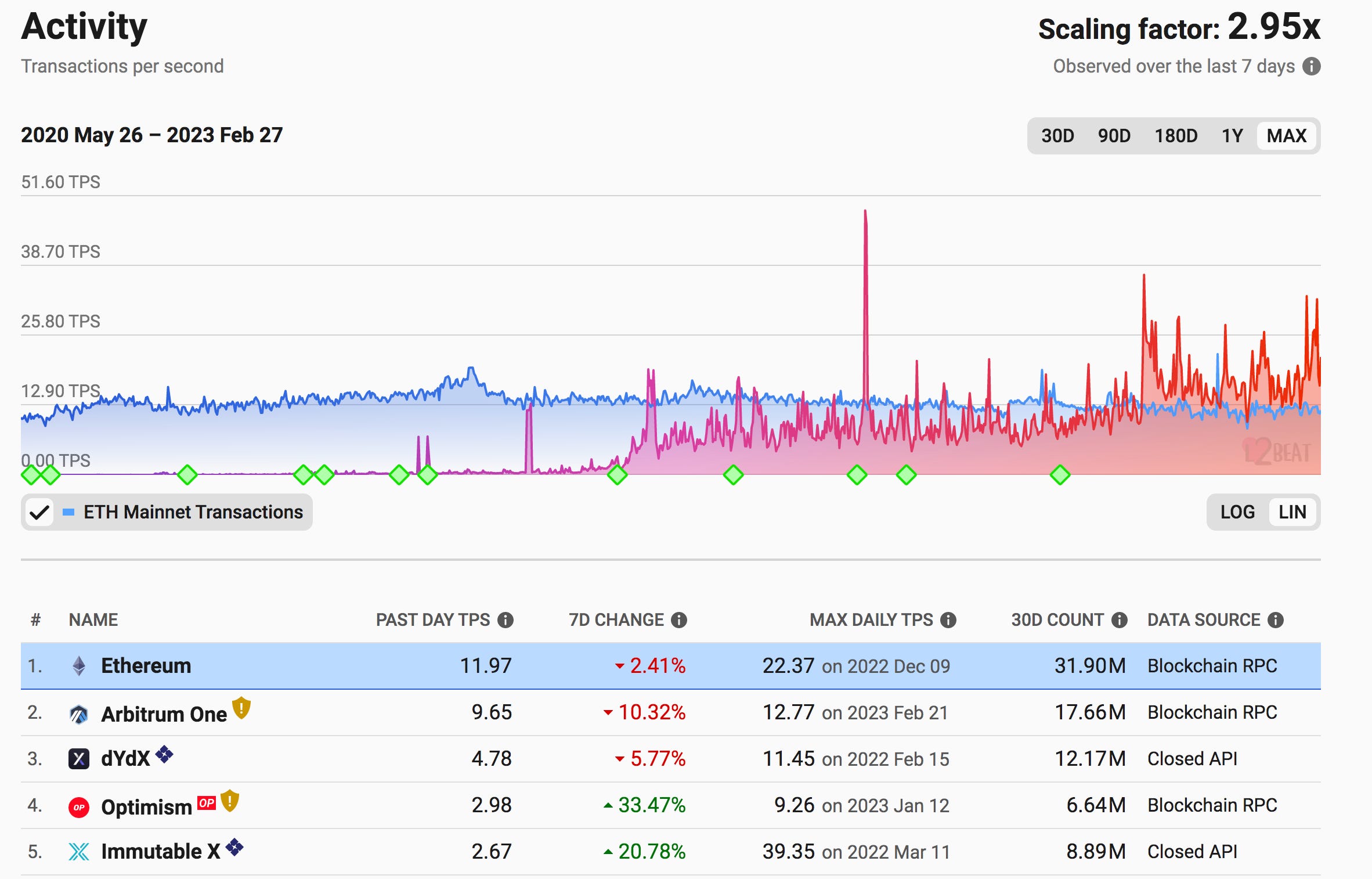Click the Optimism red logo icon

(x=79, y=807)
